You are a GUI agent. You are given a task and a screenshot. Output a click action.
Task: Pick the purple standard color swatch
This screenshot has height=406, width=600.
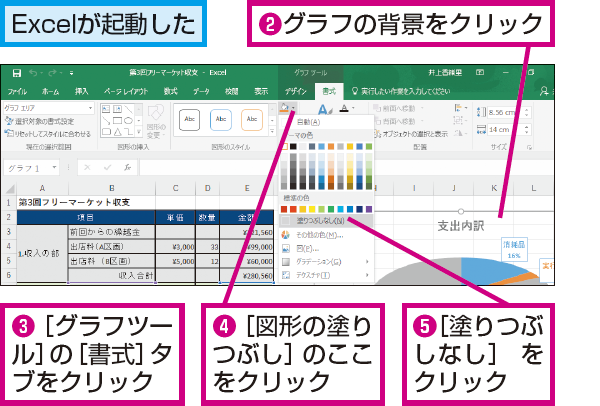pyautogui.click(x=369, y=209)
